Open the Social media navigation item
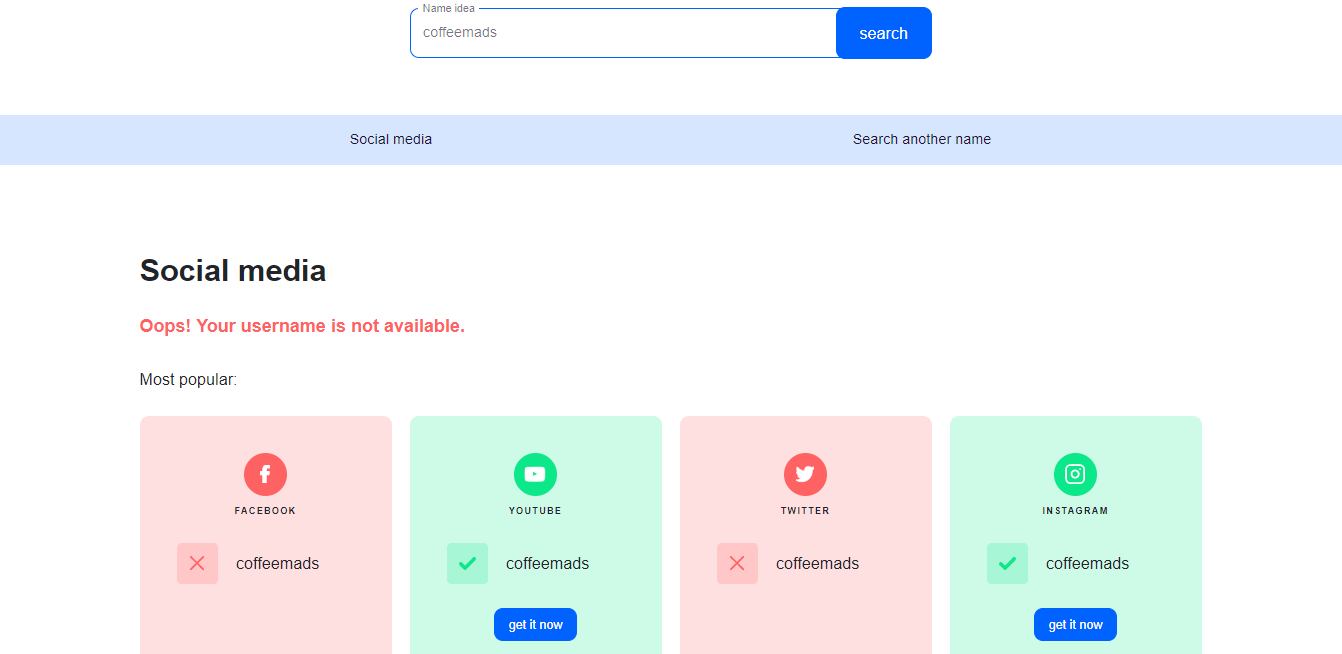 coord(390,139)
